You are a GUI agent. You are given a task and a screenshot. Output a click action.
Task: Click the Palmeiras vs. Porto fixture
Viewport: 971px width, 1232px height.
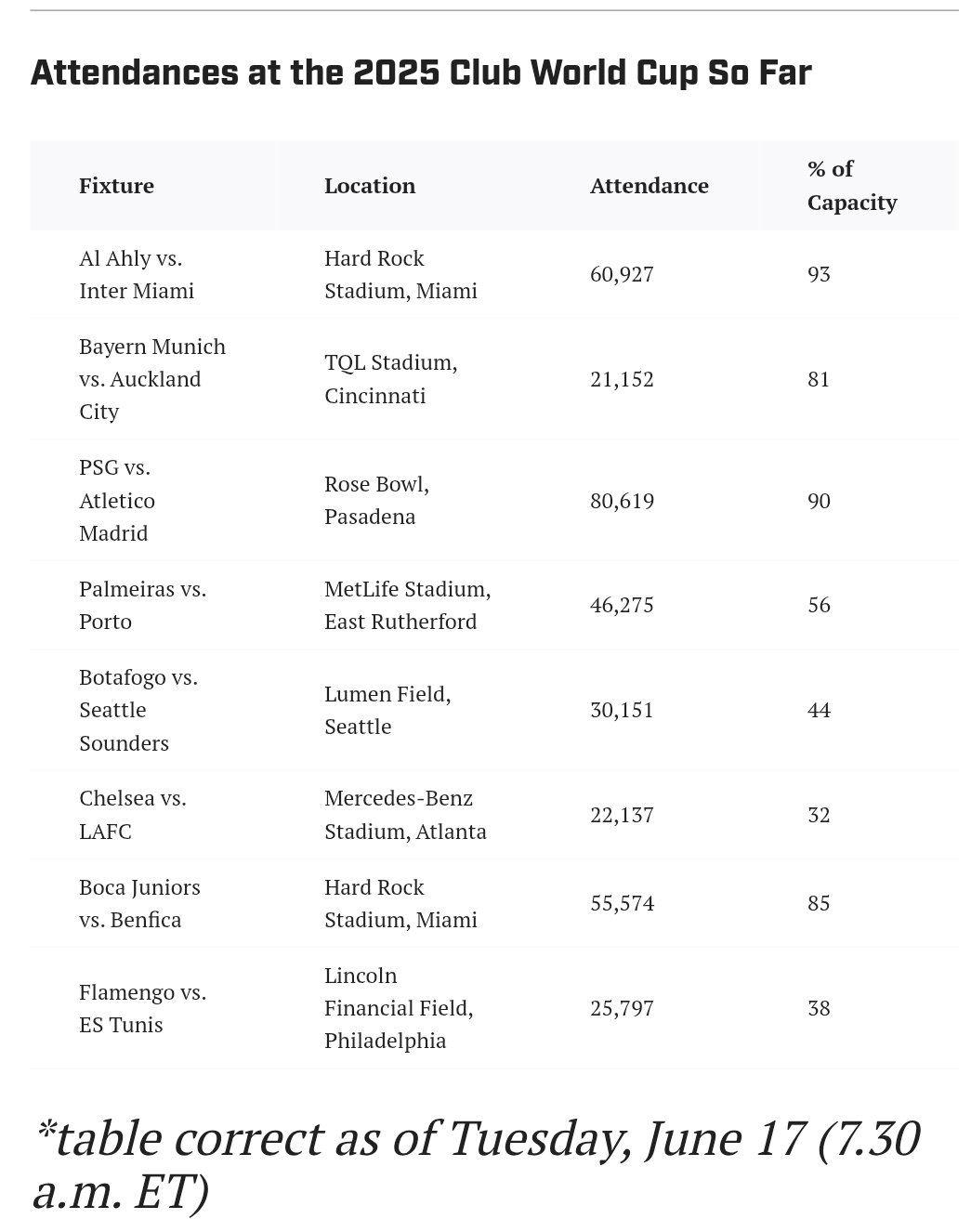point(142,605)
